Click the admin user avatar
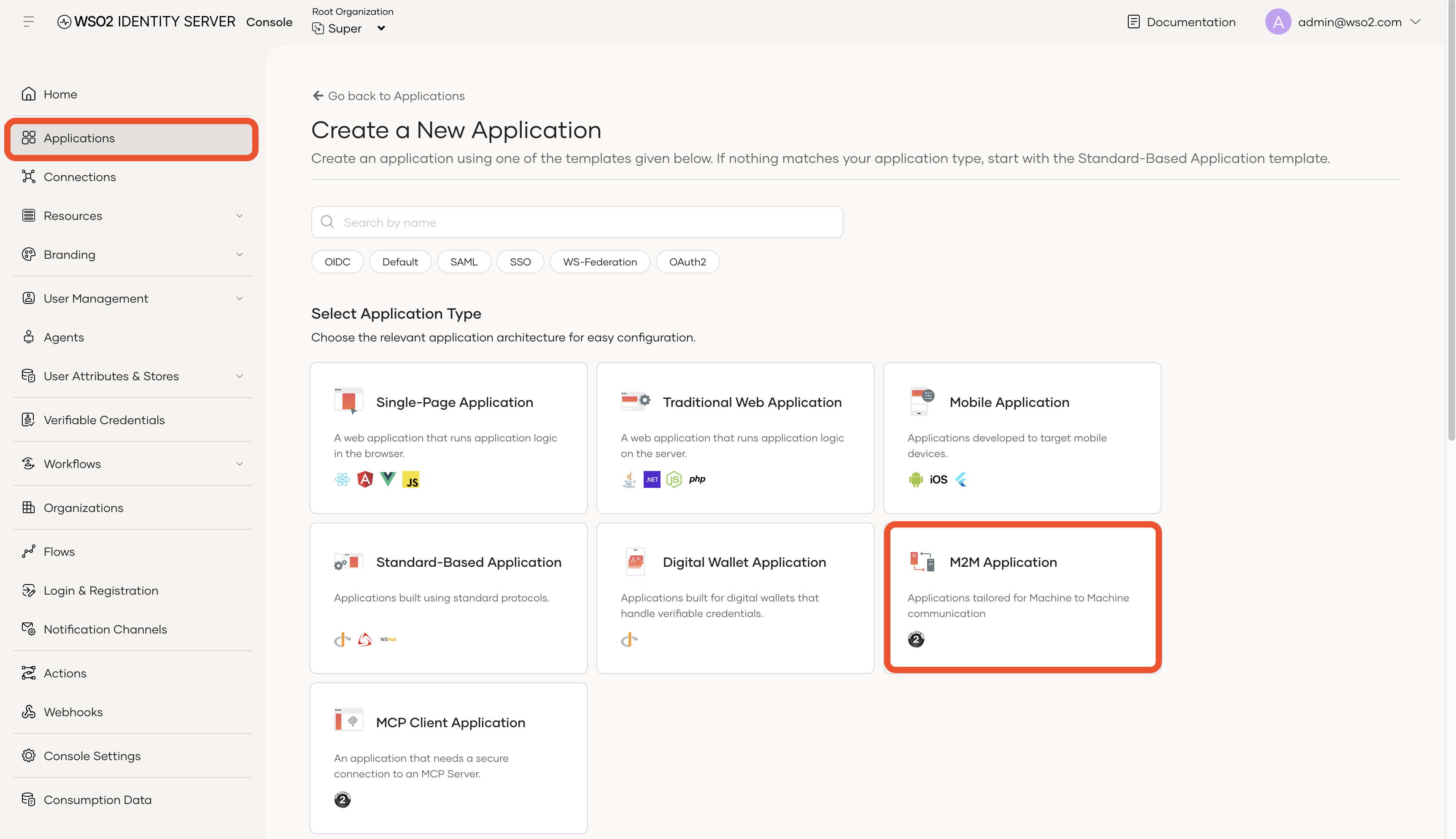This screenshot has height=839, width=1456. click(1278, 22)
